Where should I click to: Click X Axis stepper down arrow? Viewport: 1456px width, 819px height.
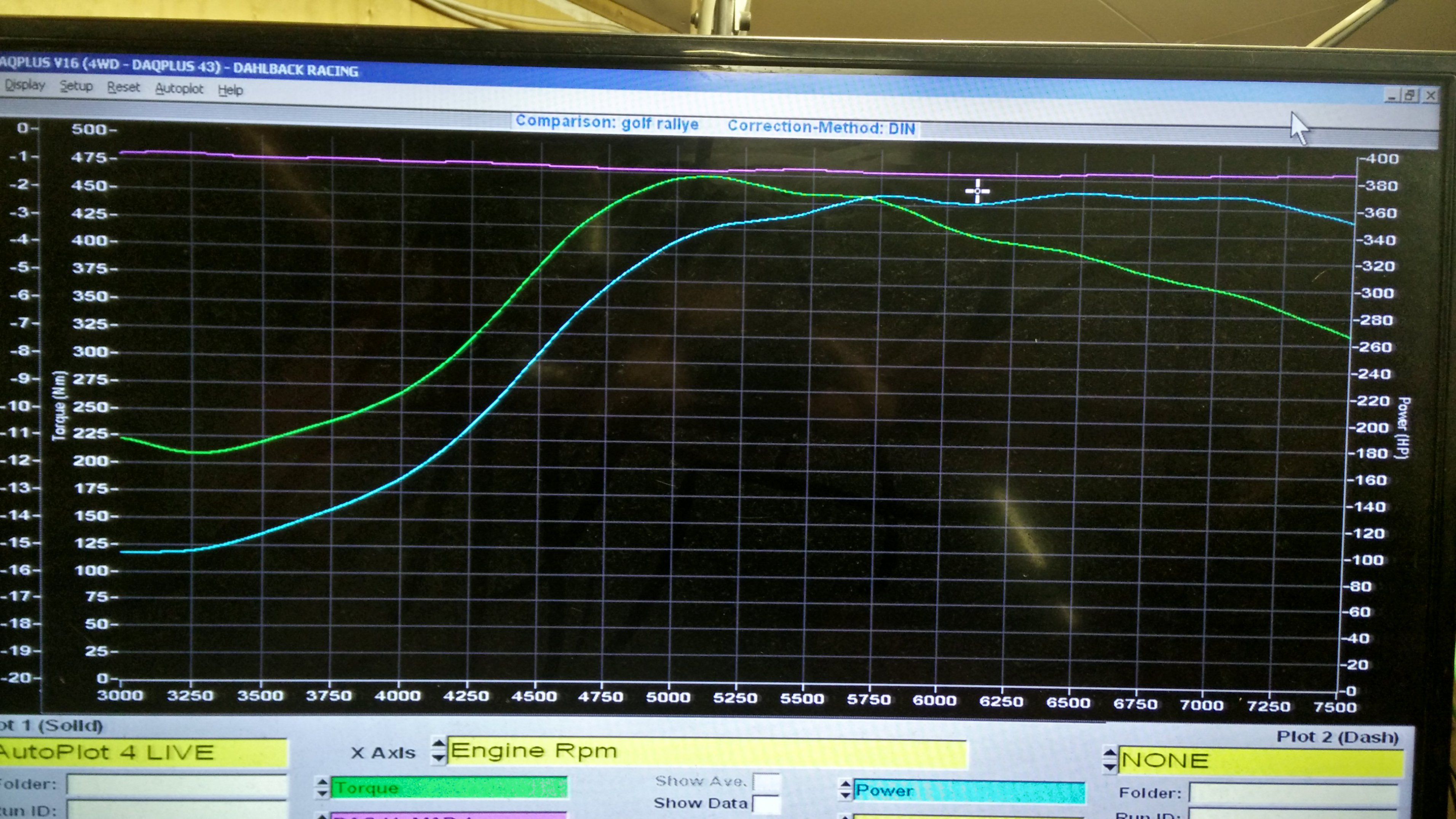pyautogui.click(x=438, y=757)
